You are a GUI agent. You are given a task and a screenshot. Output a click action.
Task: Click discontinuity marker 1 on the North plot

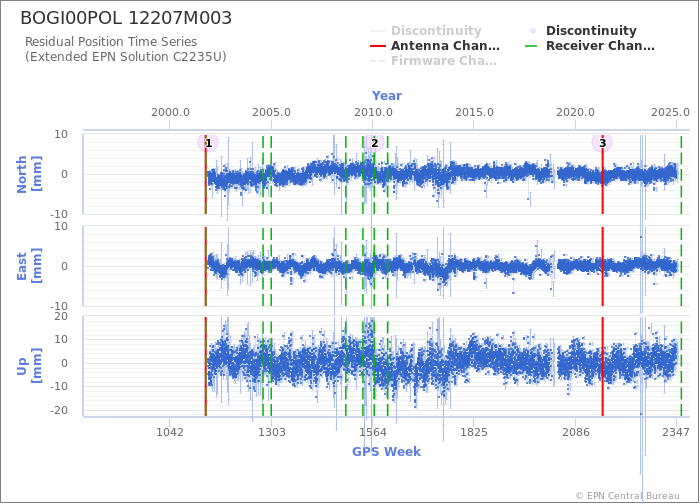pos(208,143)
